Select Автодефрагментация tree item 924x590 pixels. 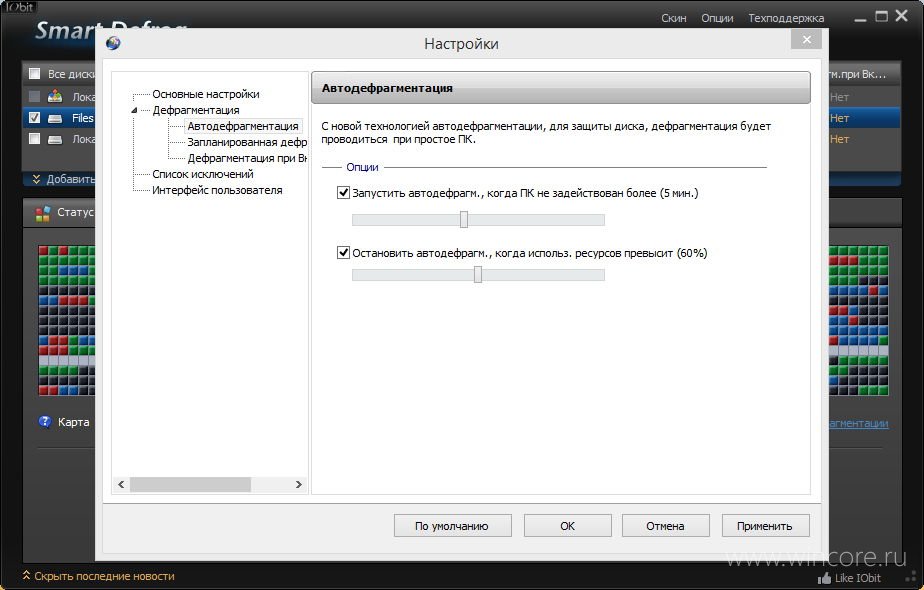pyautogui.click(x=243, y=126)
